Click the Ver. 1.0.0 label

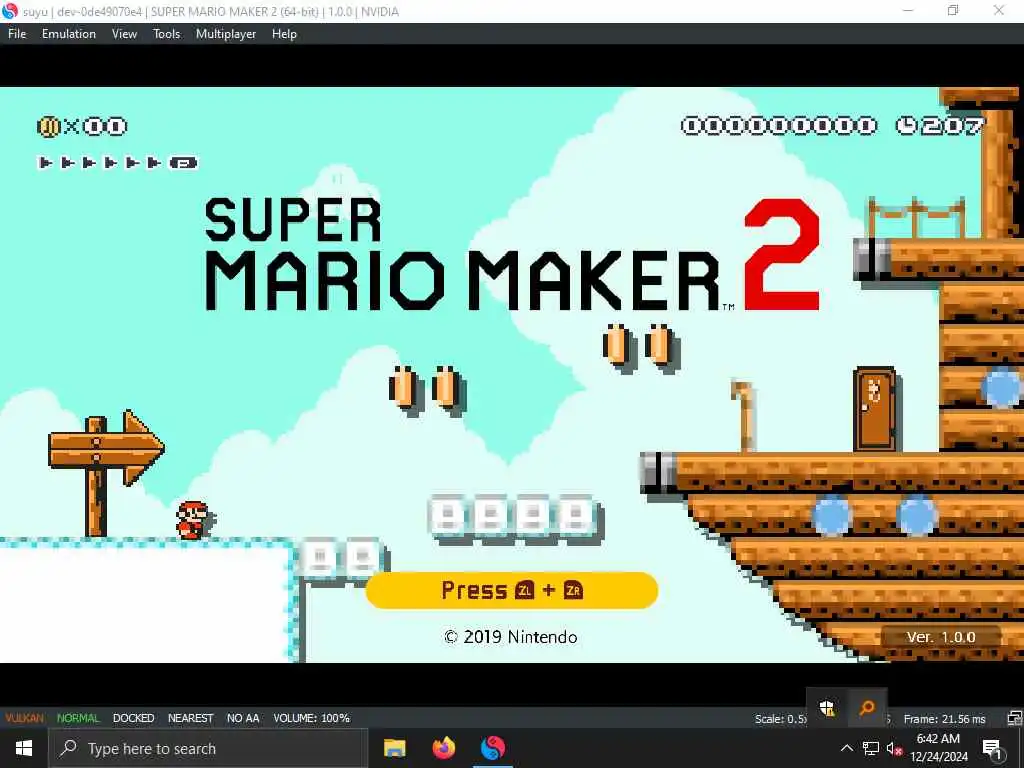click(x=940, y=637)
